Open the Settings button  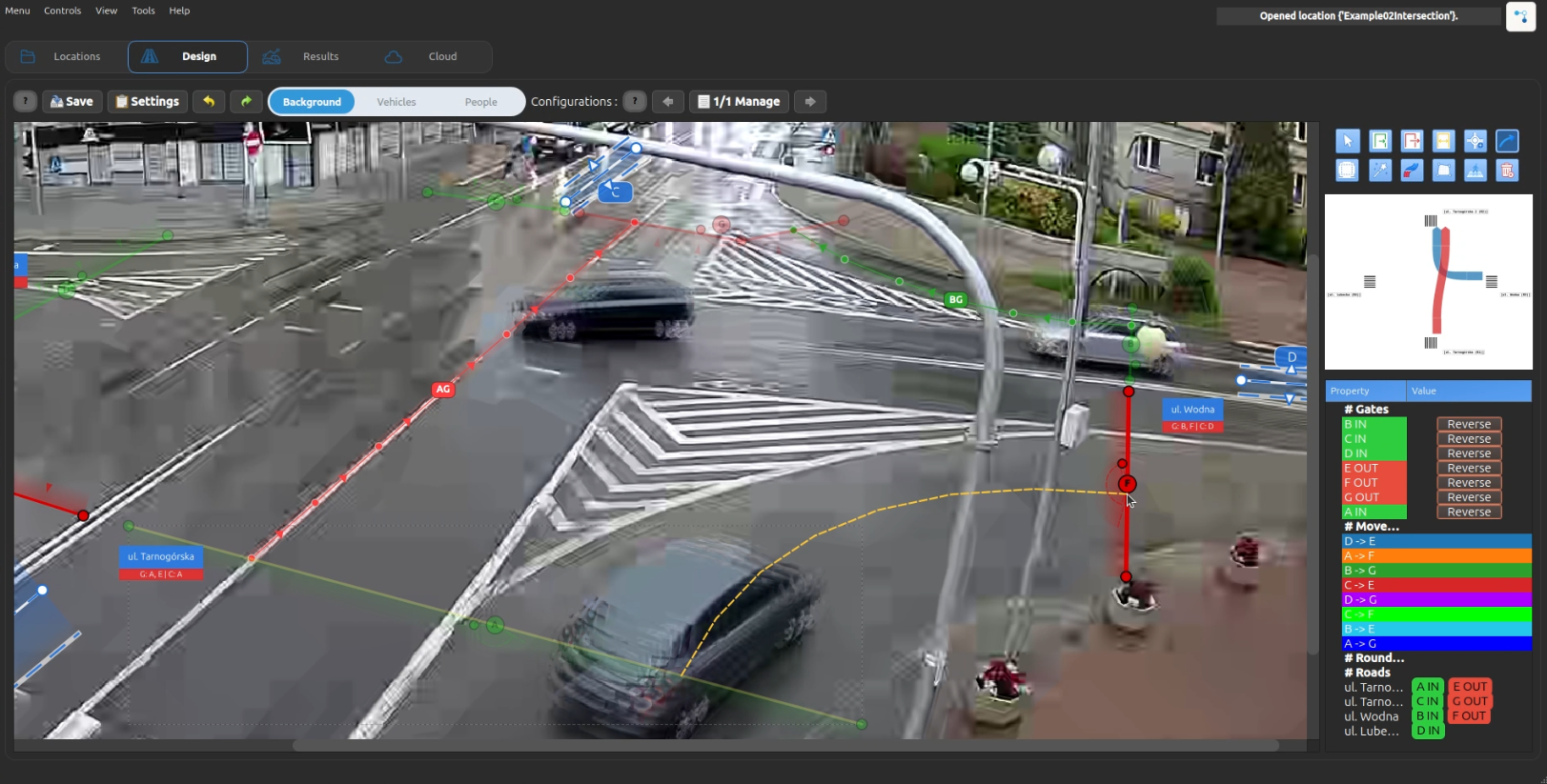pos(148,101)
